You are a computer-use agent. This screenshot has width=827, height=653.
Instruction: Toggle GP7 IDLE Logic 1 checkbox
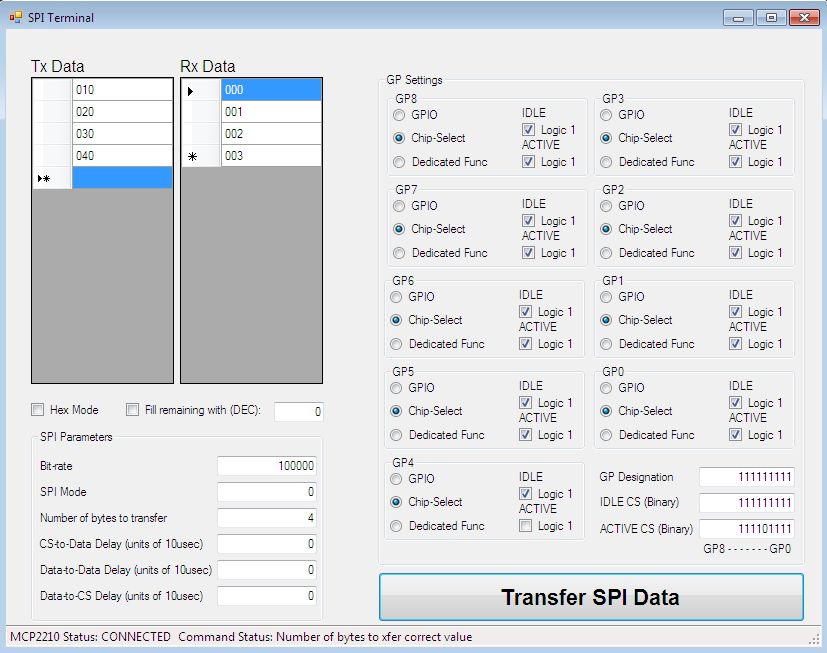528,220
